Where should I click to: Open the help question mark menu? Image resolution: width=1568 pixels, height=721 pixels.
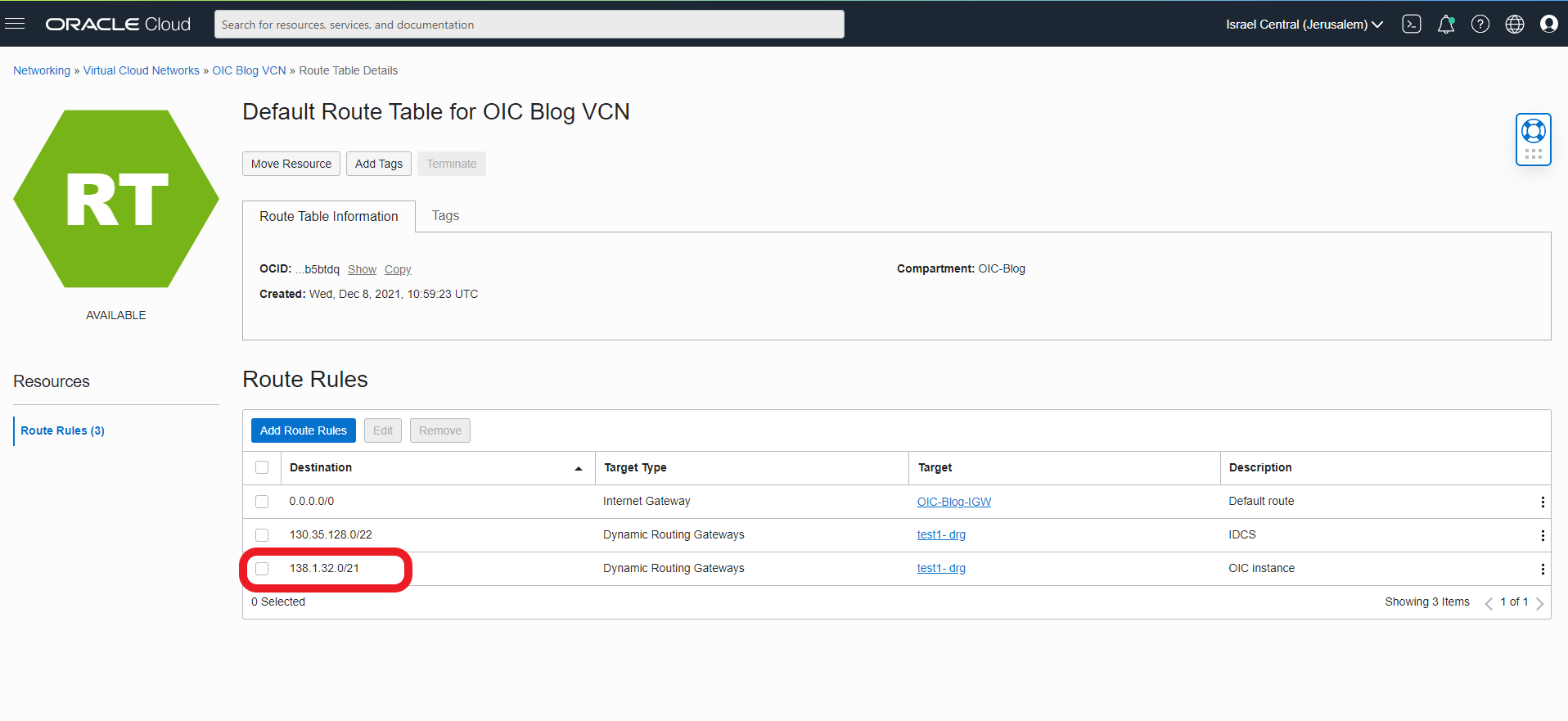[1480, 25]
